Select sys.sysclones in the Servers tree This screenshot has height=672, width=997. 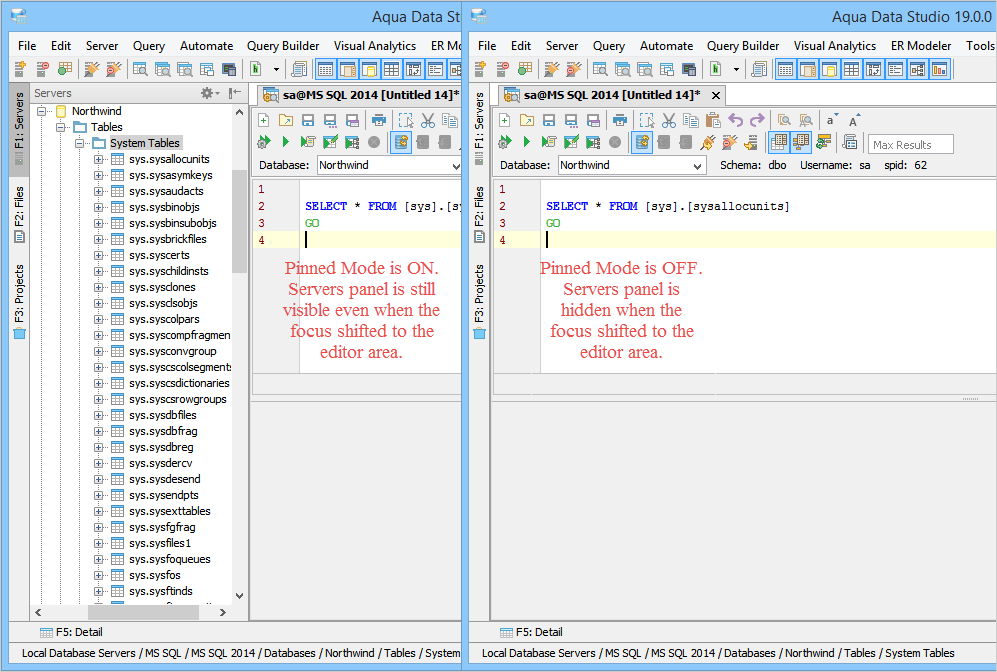tap(162, 287)
